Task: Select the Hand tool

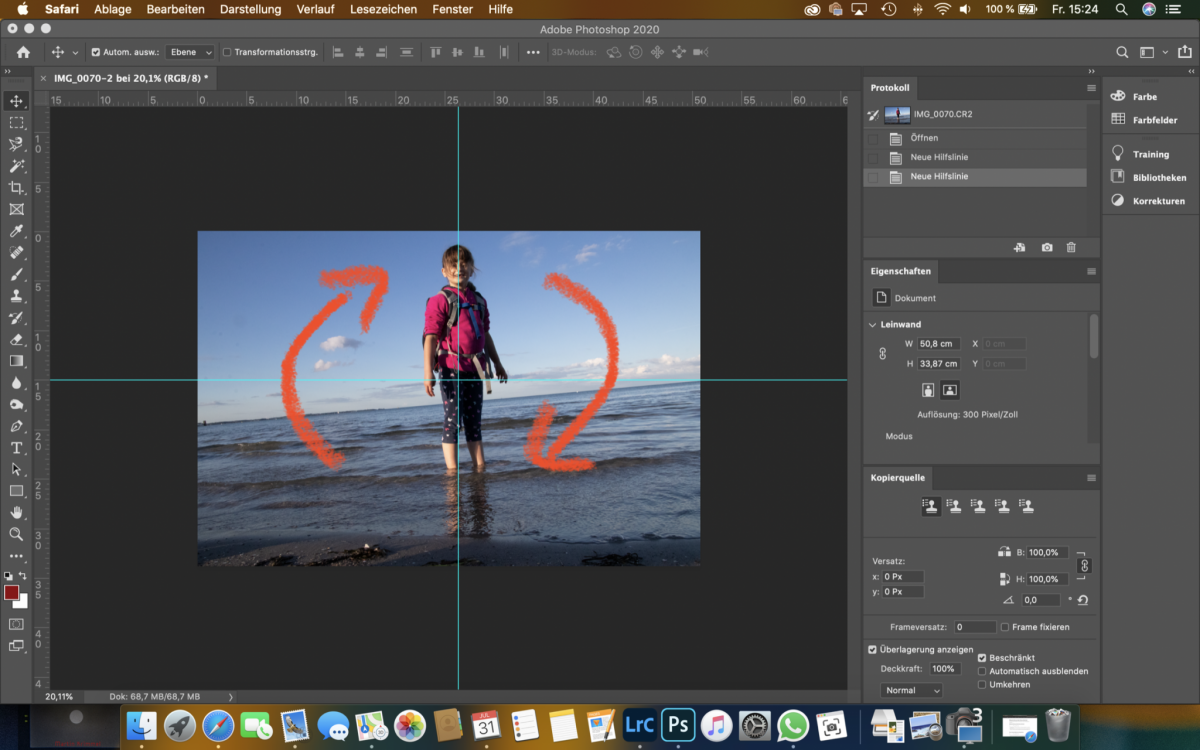Action: (x=17, y=512)
